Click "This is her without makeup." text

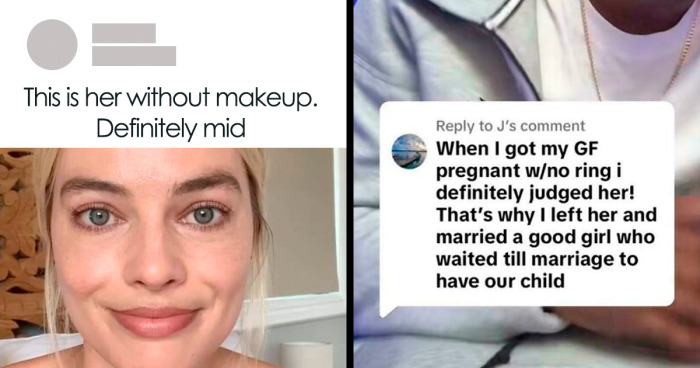pos(171,97)
